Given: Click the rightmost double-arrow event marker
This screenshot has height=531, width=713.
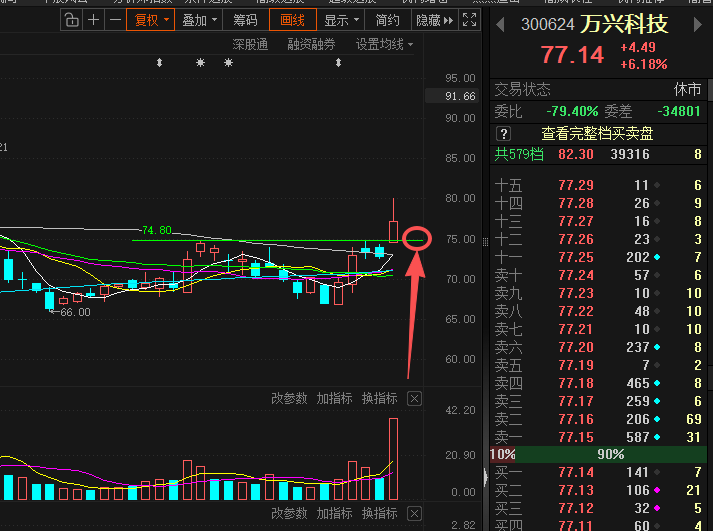Looking at the screenshot, I should 338,63.
